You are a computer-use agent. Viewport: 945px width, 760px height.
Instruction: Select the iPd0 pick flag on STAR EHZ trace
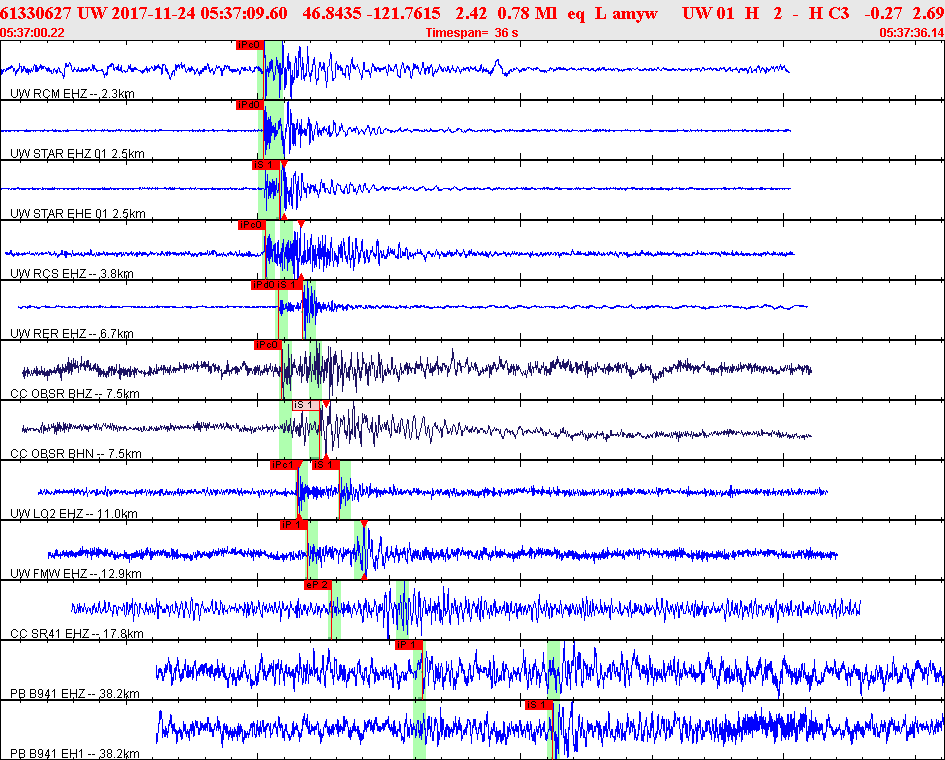tap(250, 105)
